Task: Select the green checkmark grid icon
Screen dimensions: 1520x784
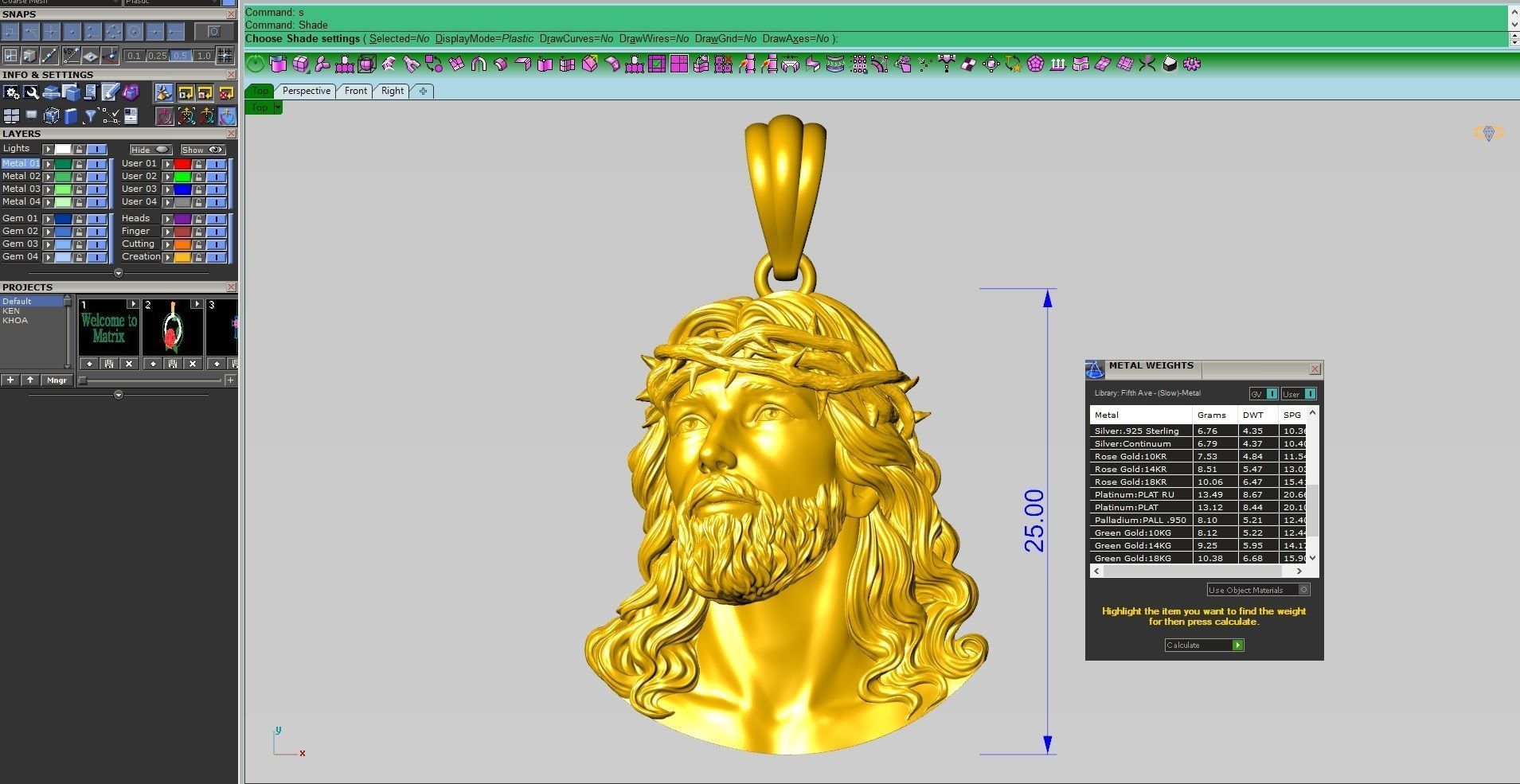Action: 657,64
